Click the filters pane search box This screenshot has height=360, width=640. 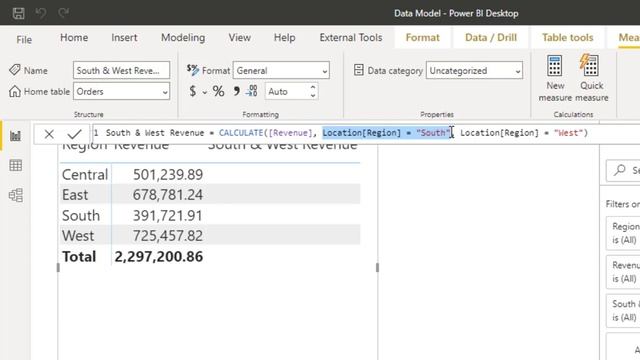(x=623, y=170)
